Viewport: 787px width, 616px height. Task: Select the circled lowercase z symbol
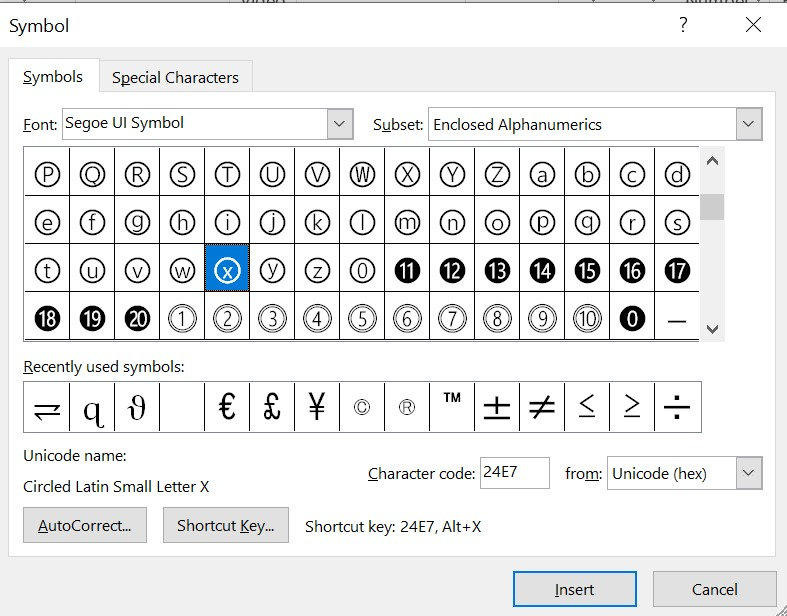click(x=317, y=270)
